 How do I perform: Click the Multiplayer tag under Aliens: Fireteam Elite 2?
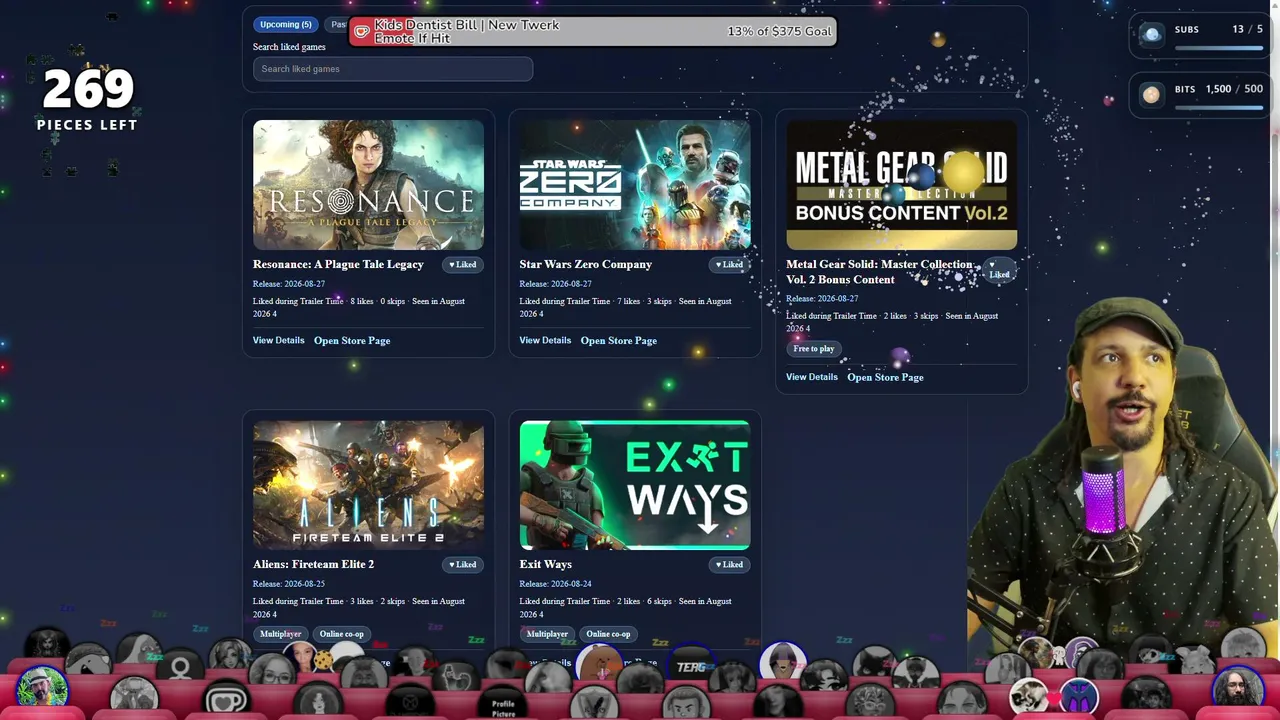(281, 634)
